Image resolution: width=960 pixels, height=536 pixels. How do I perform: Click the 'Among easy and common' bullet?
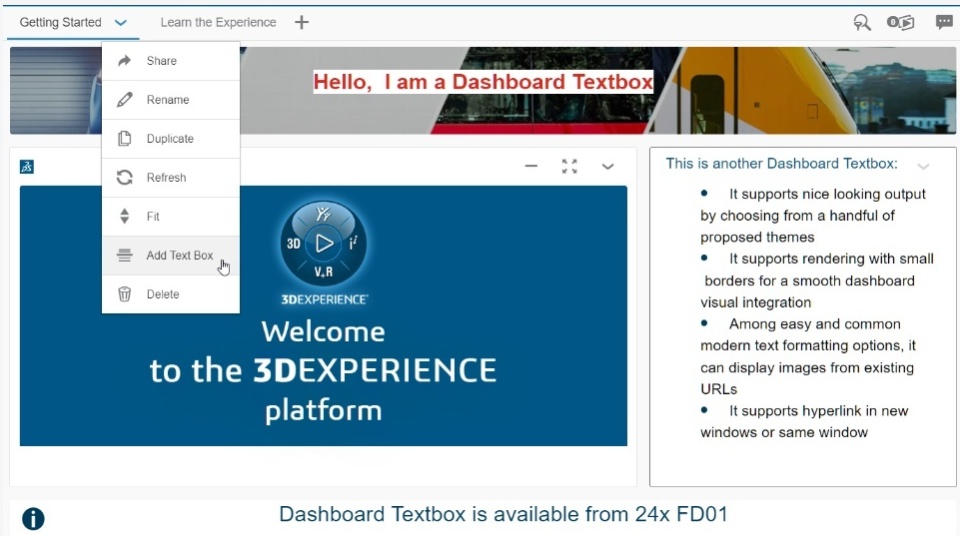pyautogui.click(x=814, y=324)
